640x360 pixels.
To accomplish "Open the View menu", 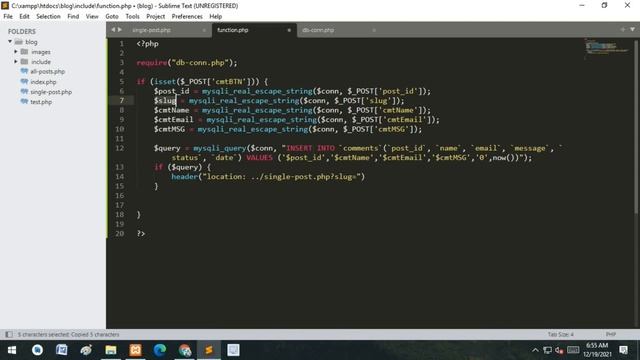I will click(92, 16).
